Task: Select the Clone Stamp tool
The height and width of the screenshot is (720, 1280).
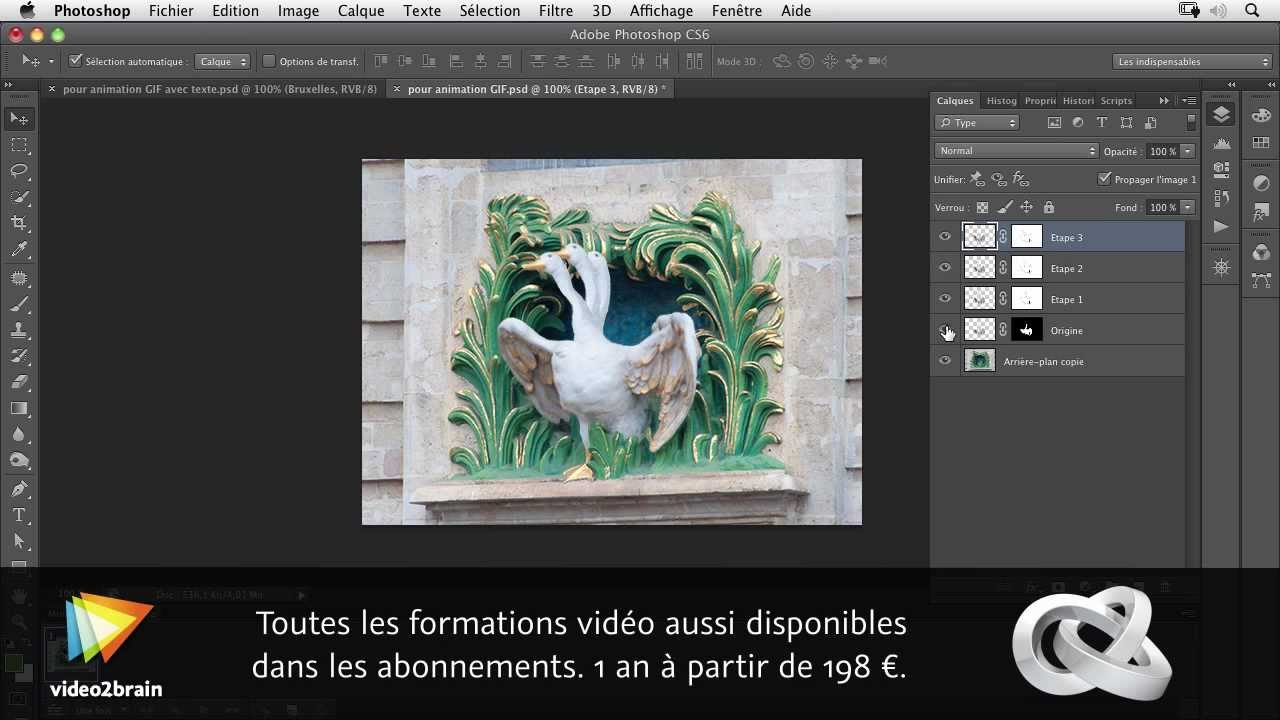Action: click(19, 330)
